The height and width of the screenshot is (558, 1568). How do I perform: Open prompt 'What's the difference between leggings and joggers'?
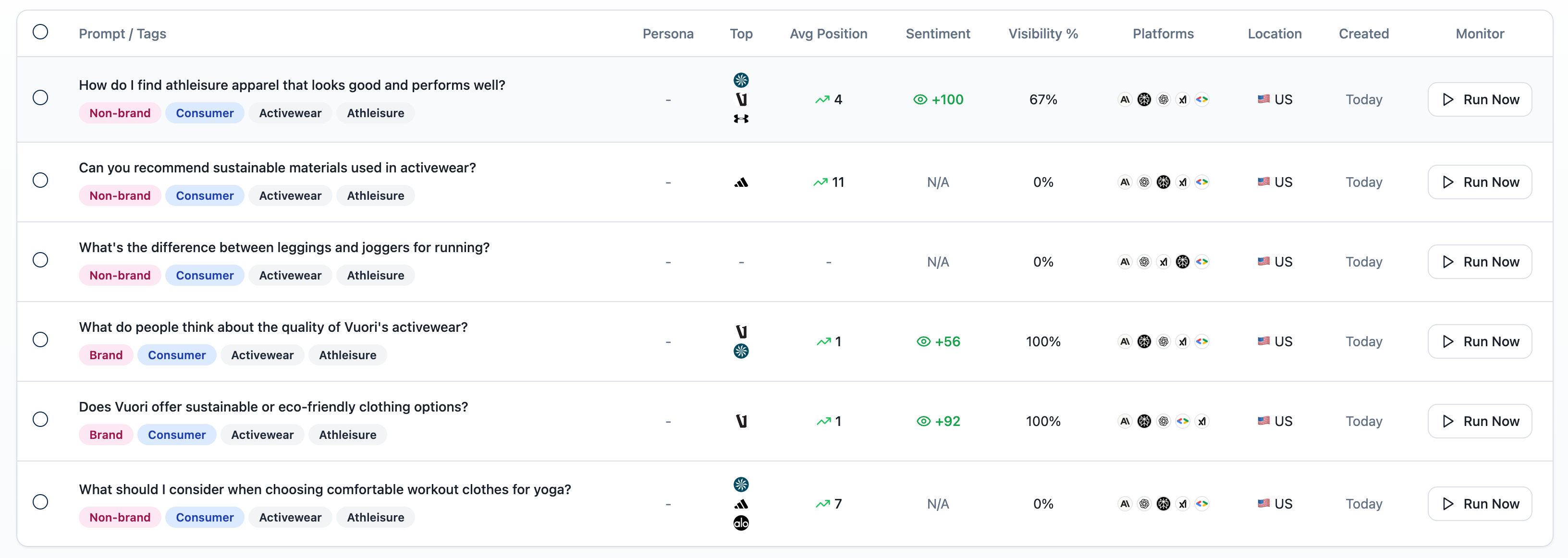pyautogui.click(x=283, y=247)
